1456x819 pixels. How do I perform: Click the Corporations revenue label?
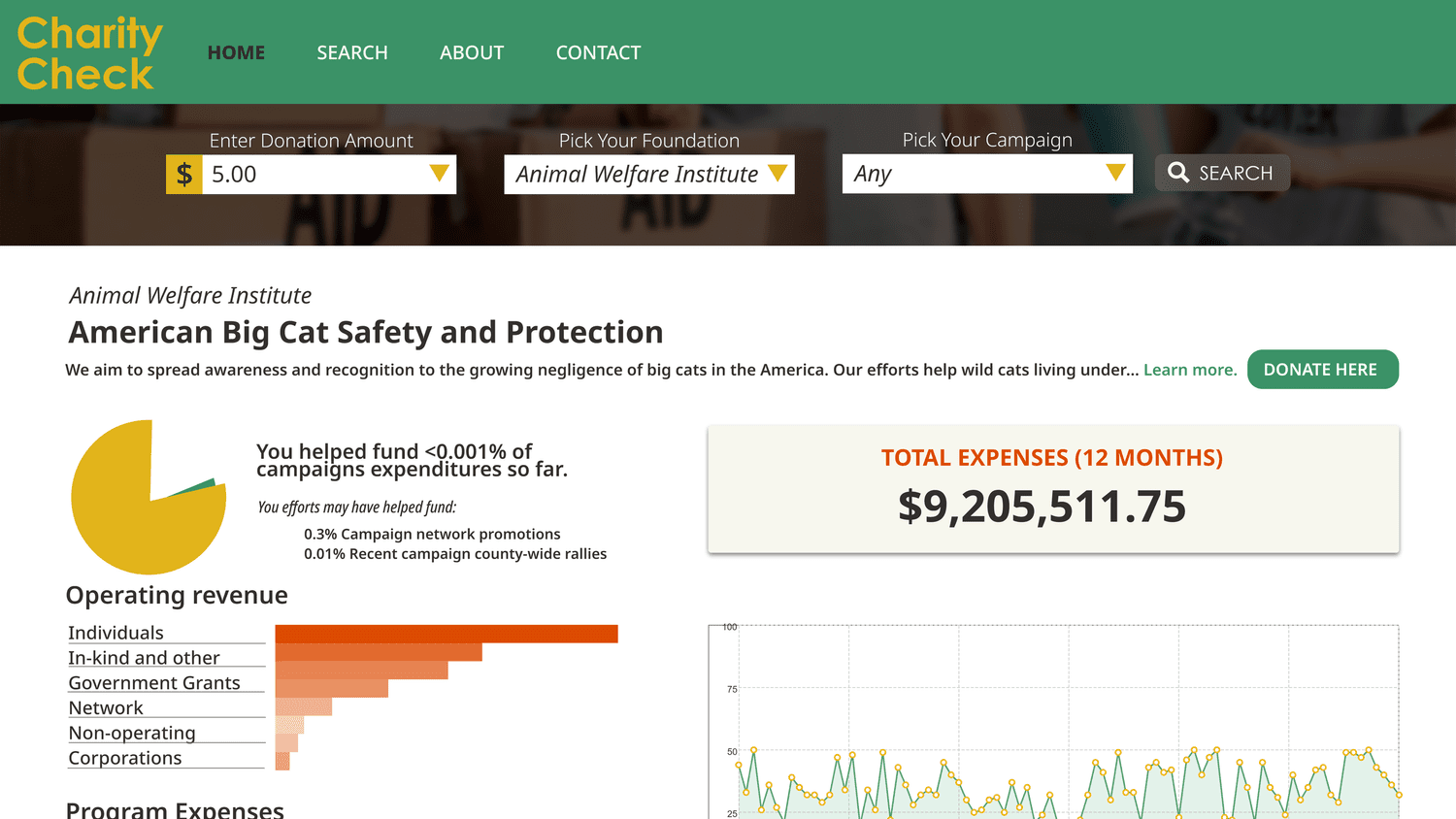tap(125, 758)
